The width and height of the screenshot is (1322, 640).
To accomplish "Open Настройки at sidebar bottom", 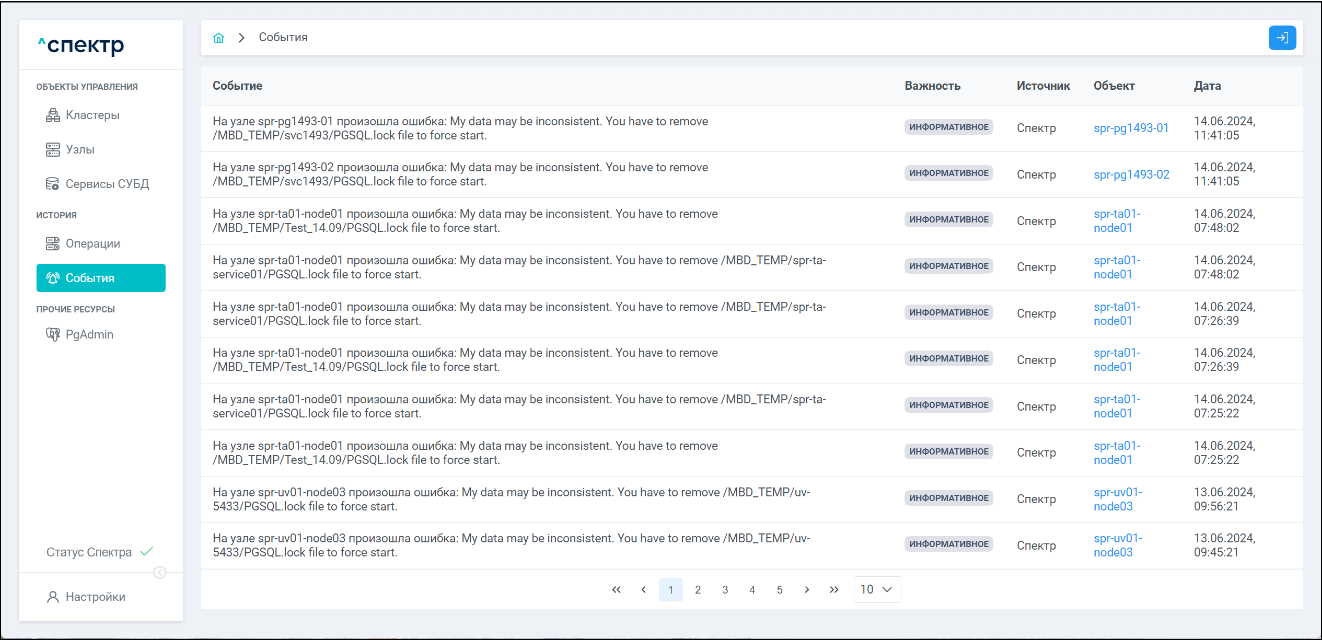I will [x=95, y=597].
